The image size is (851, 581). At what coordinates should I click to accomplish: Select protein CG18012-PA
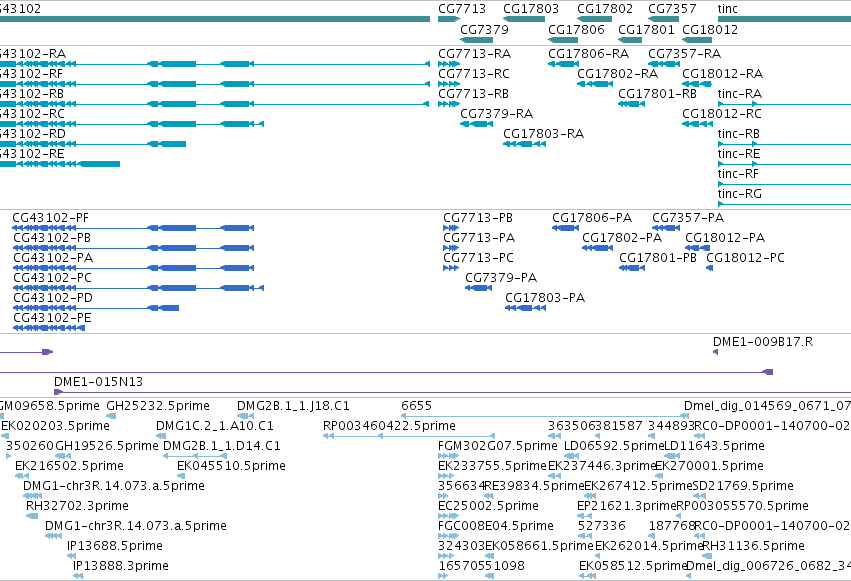coord(697,248)
